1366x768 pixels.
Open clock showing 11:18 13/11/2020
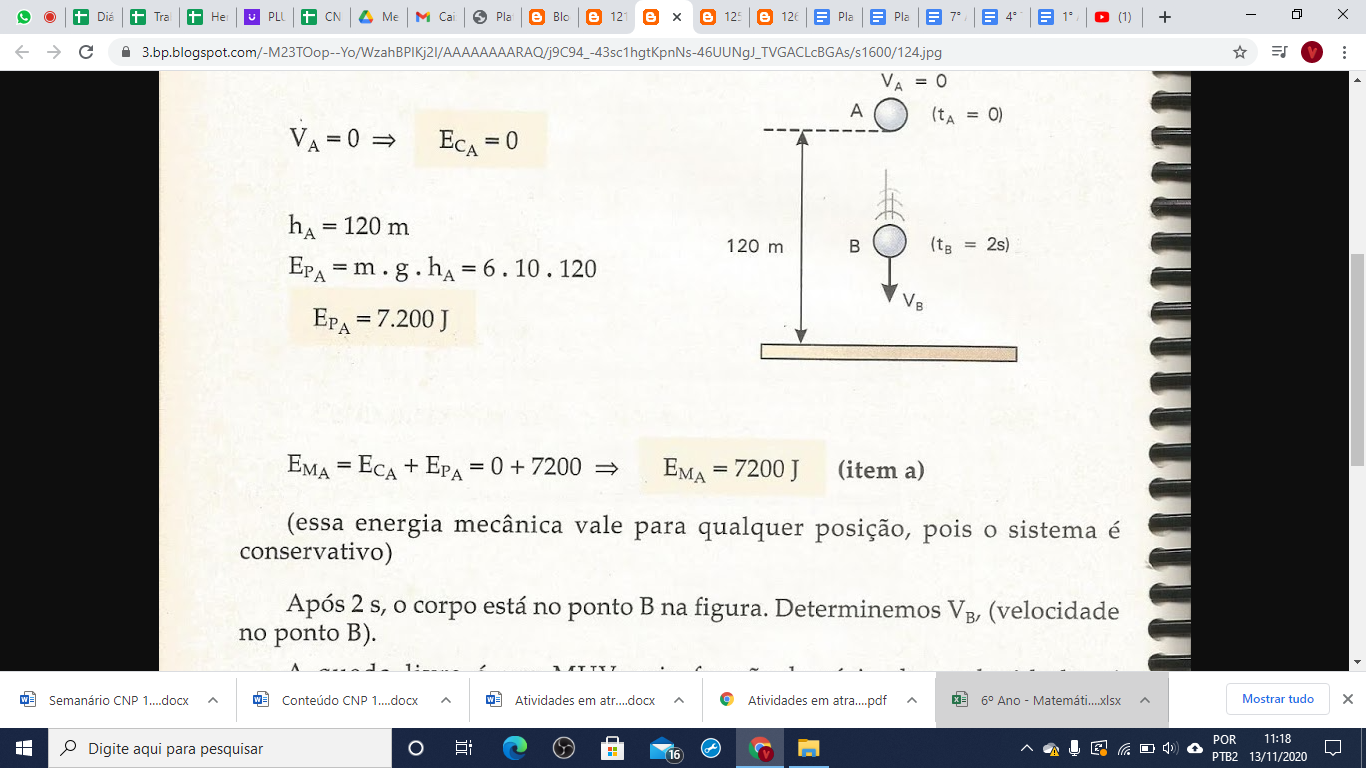(x=1279, y=748)
